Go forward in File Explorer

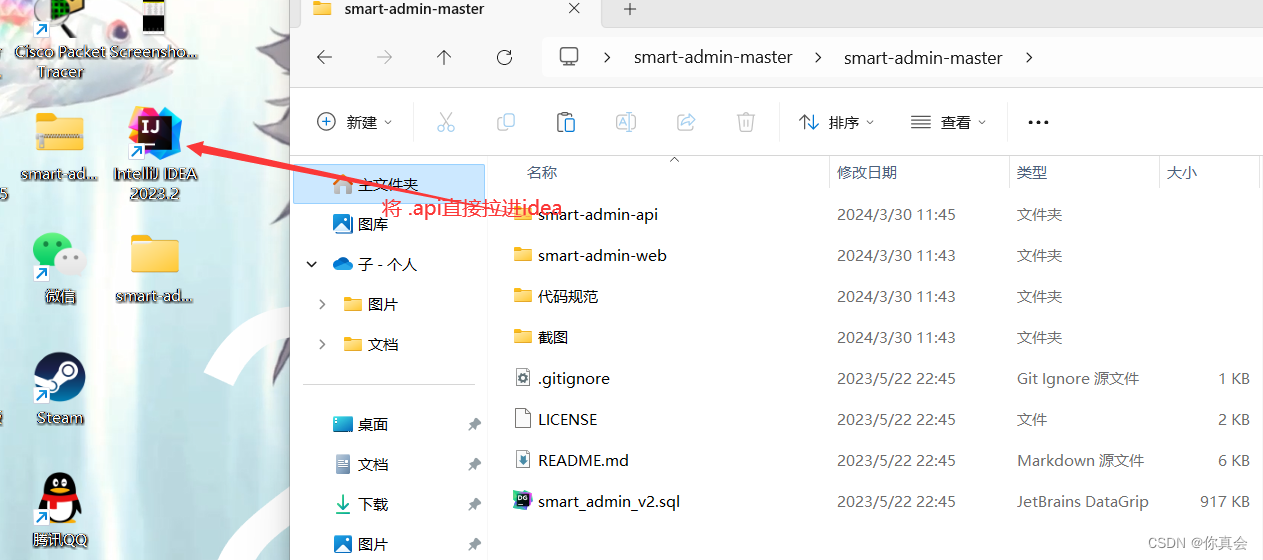[384, 57]
